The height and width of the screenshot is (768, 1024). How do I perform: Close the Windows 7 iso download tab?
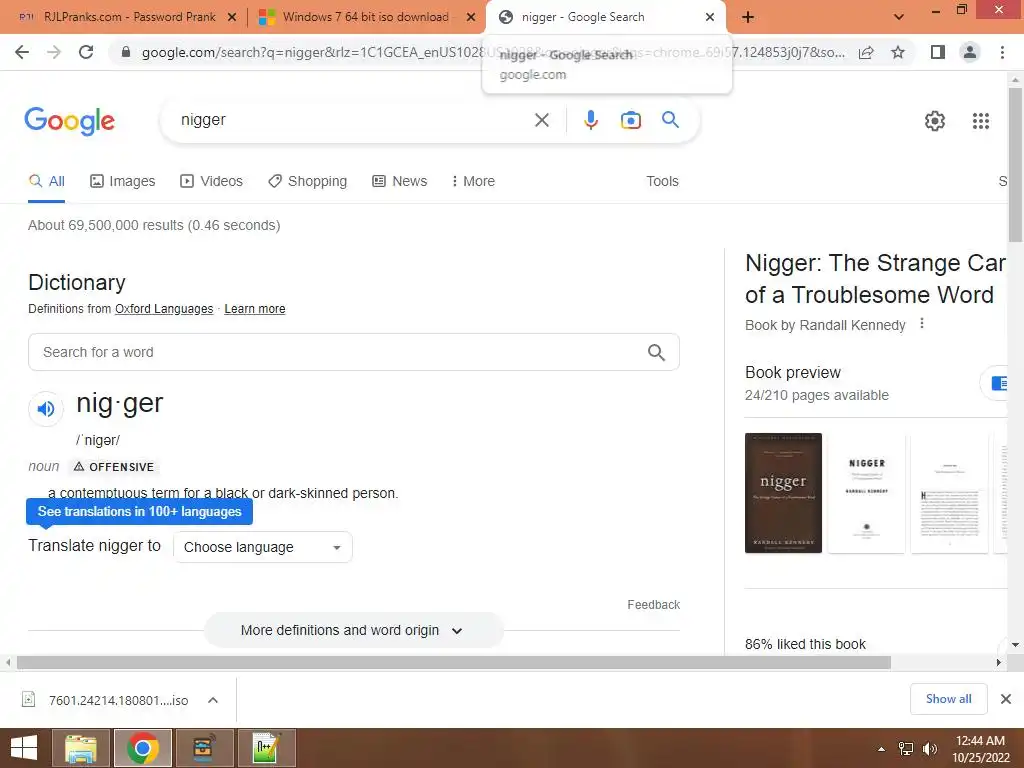point(471,17)
